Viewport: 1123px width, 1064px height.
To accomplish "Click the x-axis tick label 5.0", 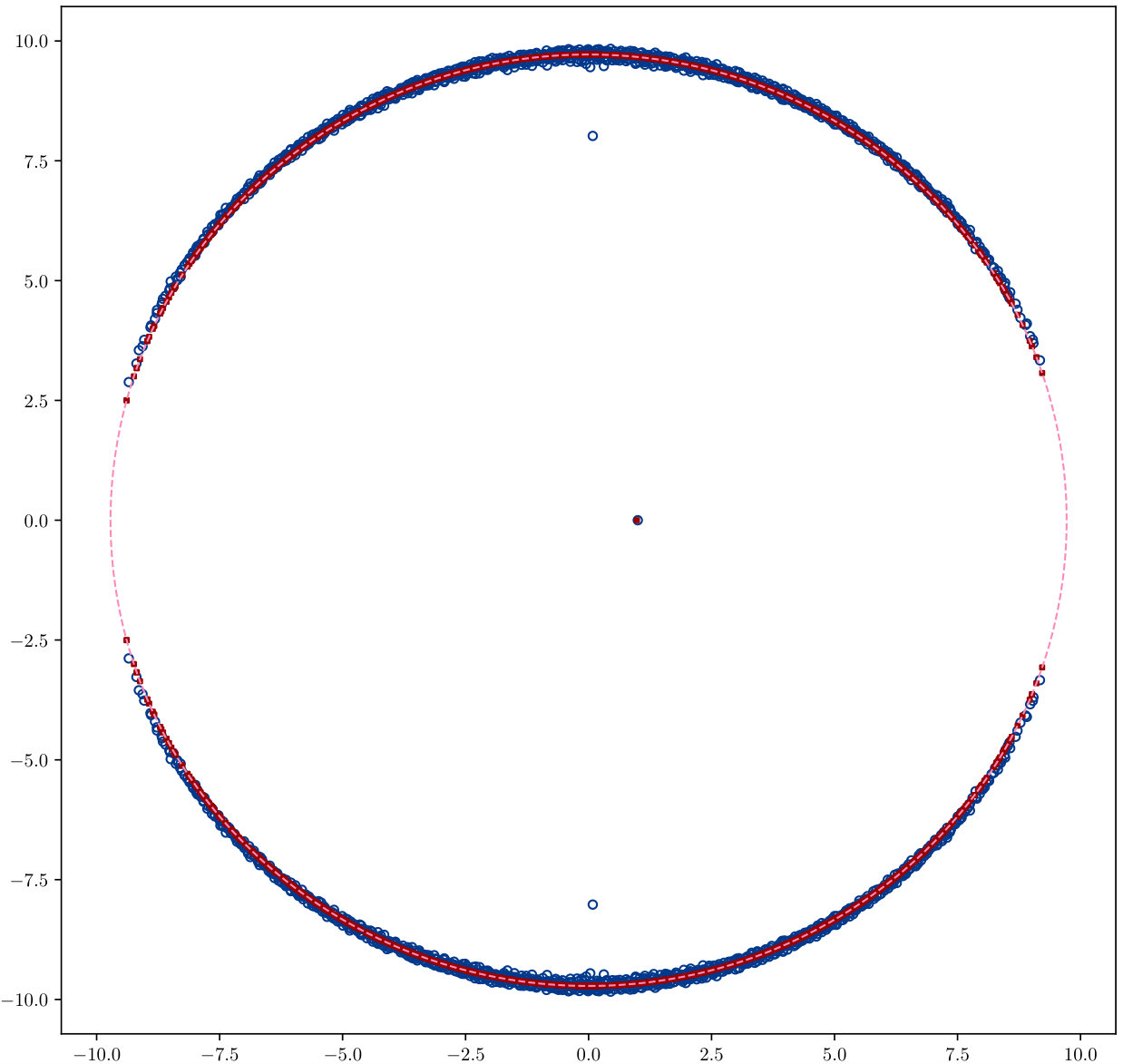I will pos(835,1055).
